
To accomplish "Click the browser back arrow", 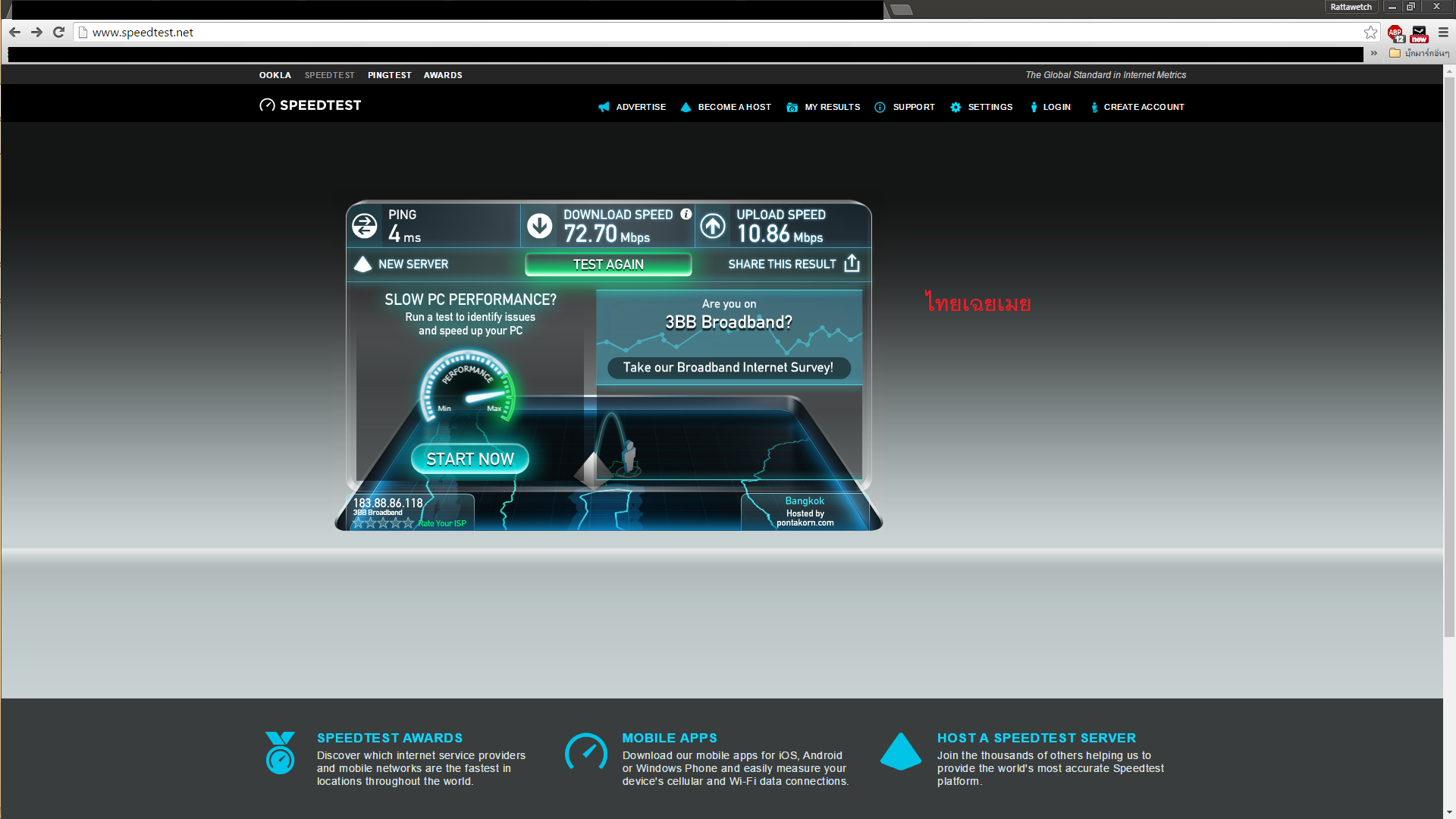I will pyautogui.click(x=14, y=33).
